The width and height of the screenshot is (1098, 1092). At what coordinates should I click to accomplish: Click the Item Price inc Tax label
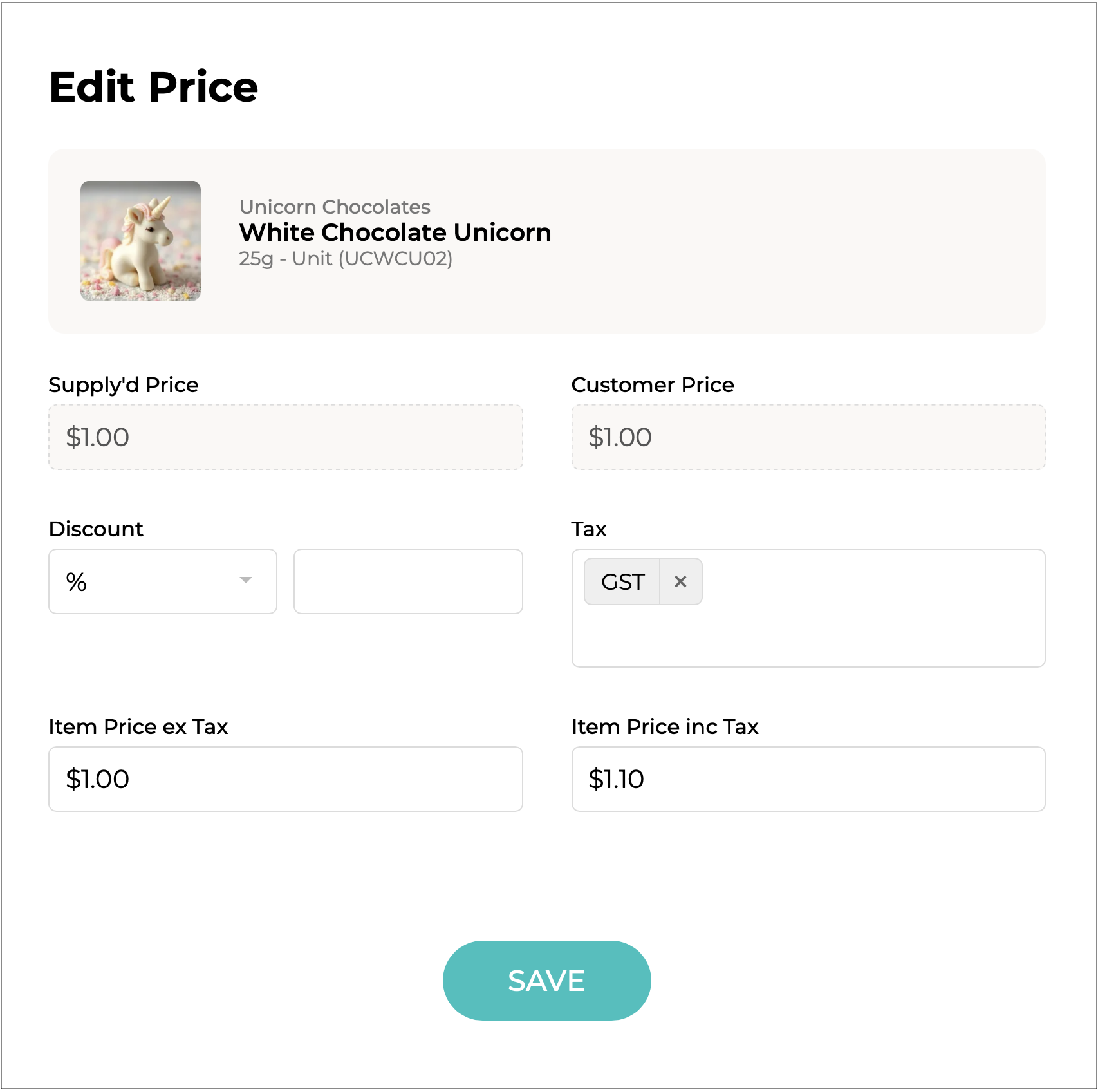click(665, 727)
